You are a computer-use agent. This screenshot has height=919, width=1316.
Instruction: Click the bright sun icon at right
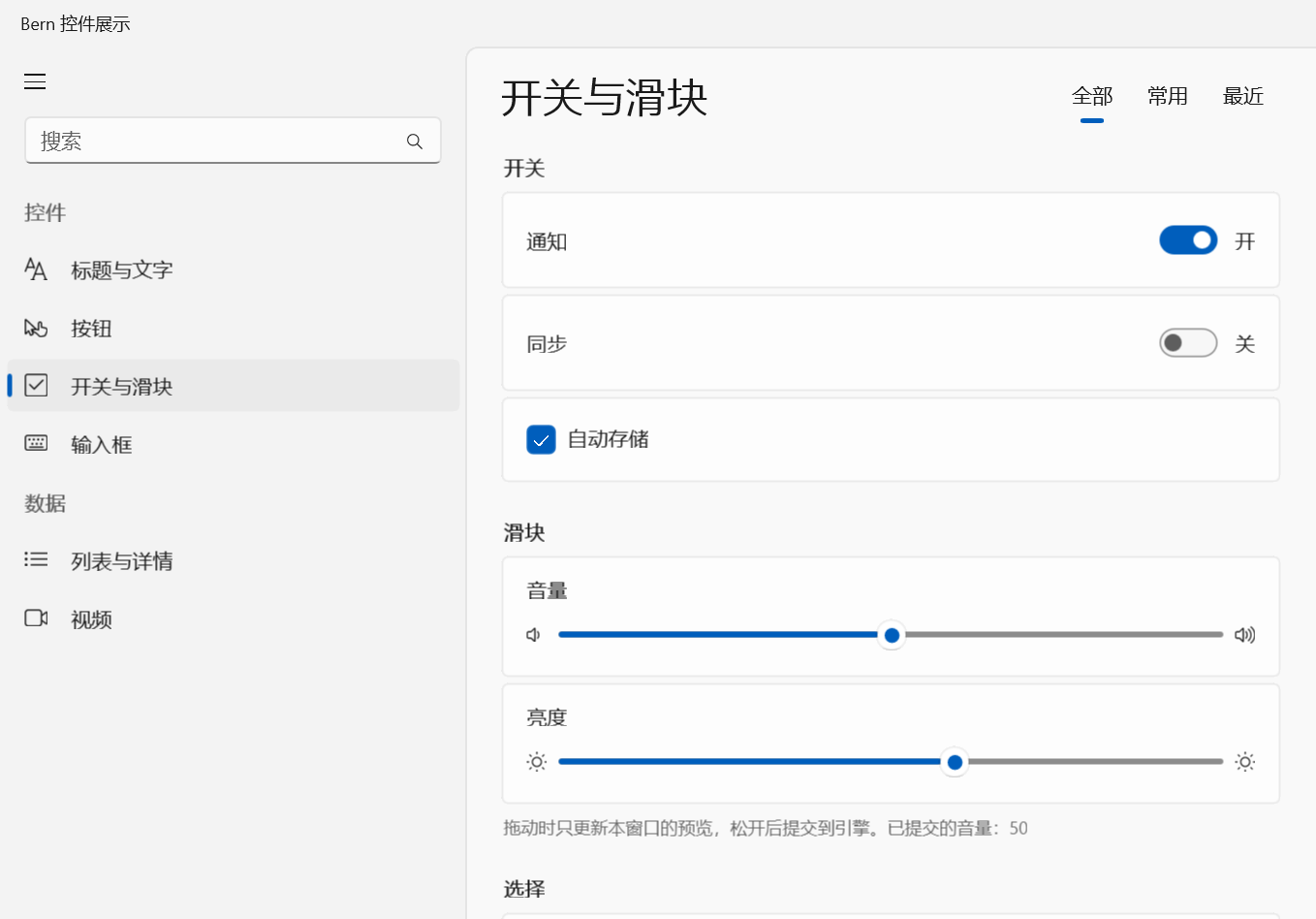[1245, 762]
